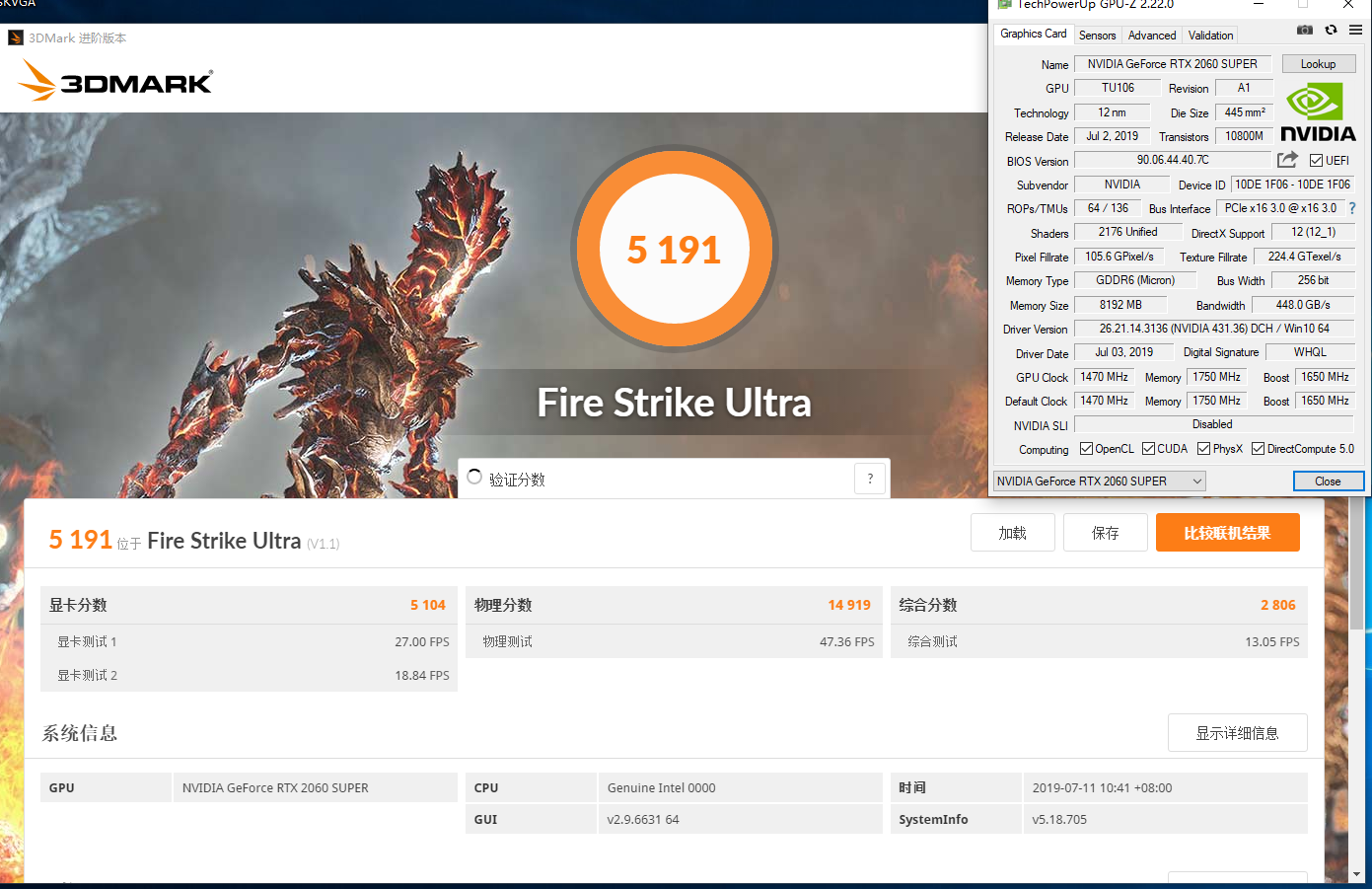The image size is (1372, 889).
Task: Click the GPU-Z title bar app icon
Action: [x=1004, y=5]
